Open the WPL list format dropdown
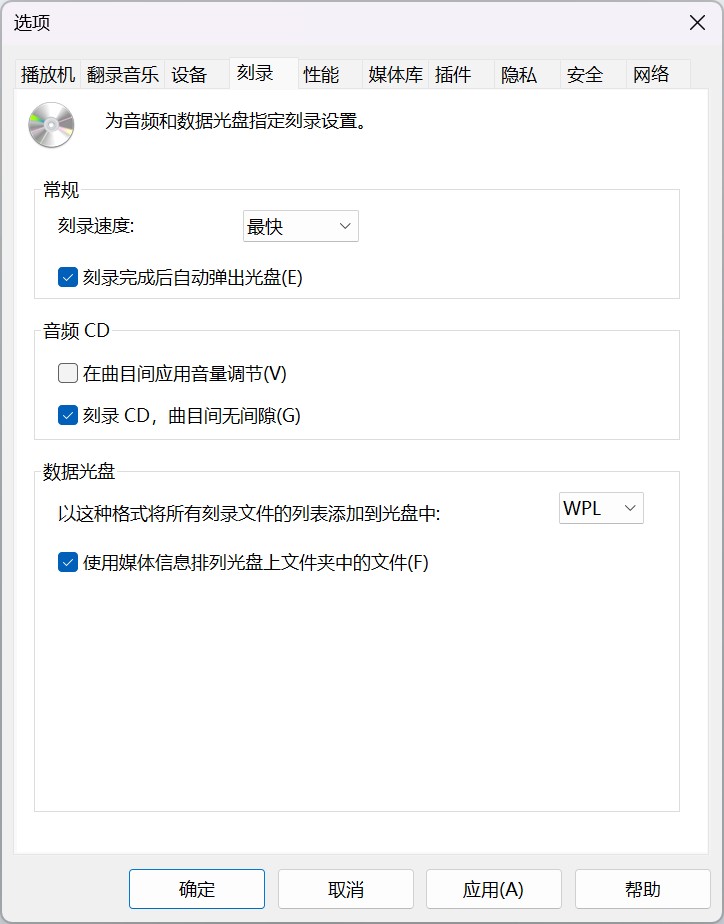Image resolution: width=724 pixels, height=924 pixels. pyautogui.click(x=601, y=508)
